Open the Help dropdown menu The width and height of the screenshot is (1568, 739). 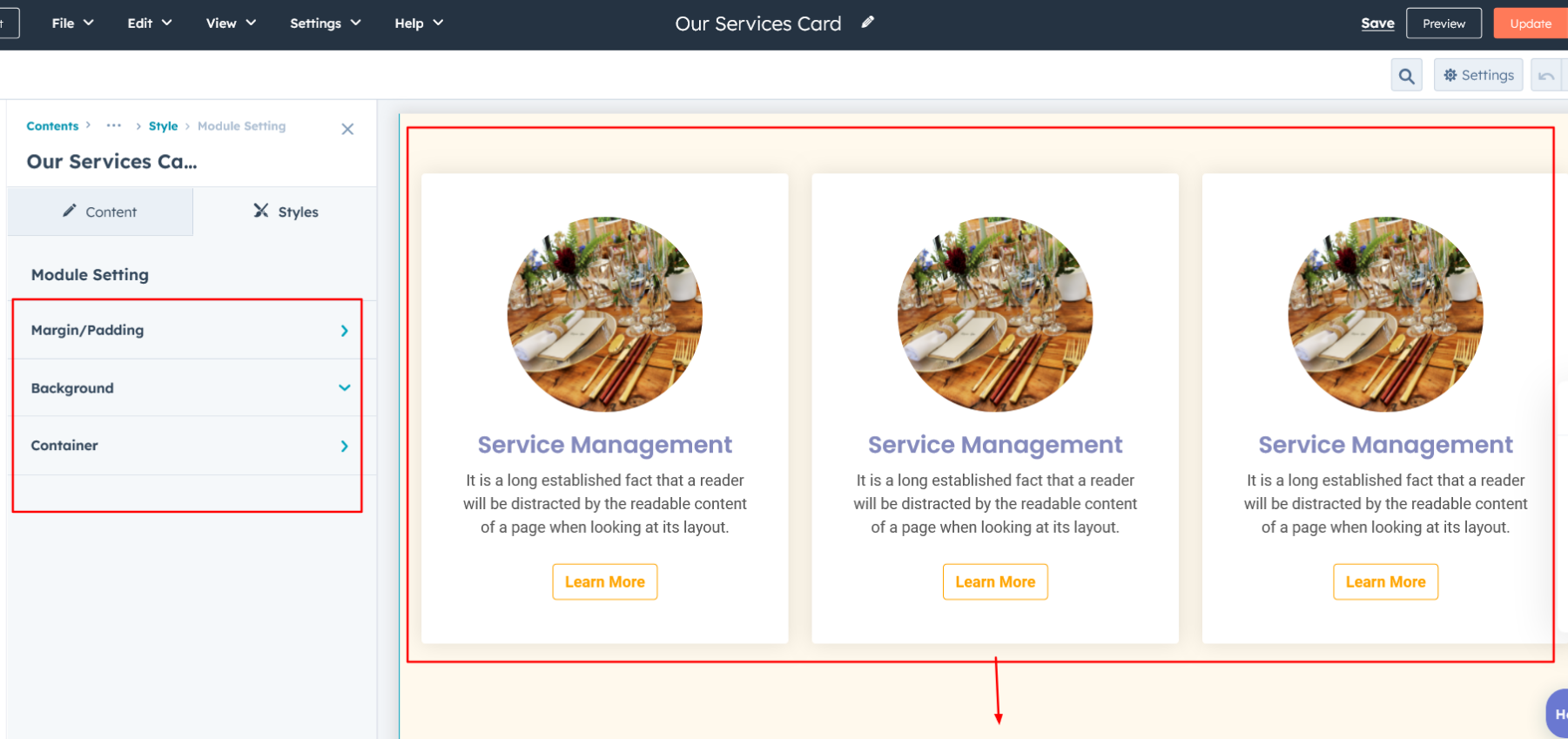418,24
